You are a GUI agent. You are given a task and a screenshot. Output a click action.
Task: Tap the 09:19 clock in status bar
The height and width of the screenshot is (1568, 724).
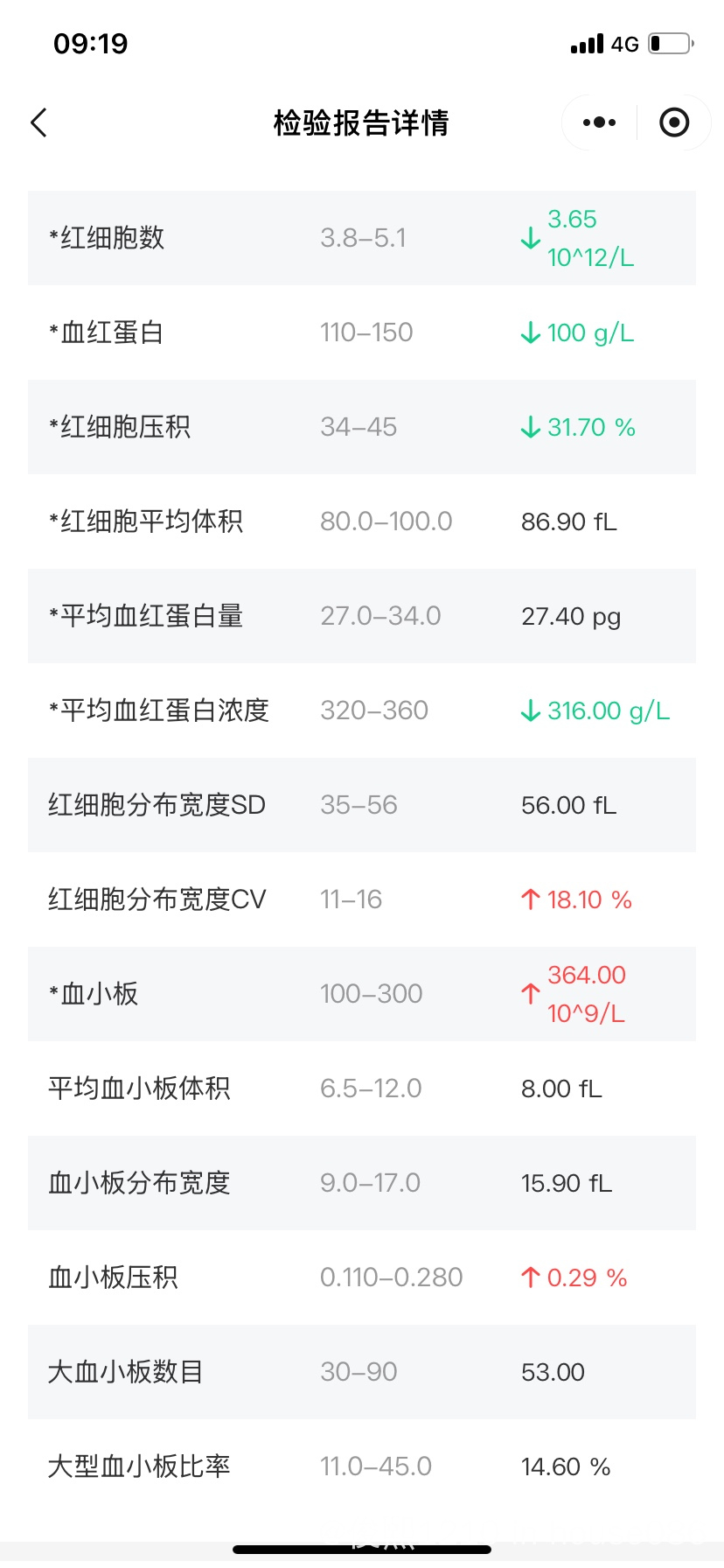(x=91, y=44)
